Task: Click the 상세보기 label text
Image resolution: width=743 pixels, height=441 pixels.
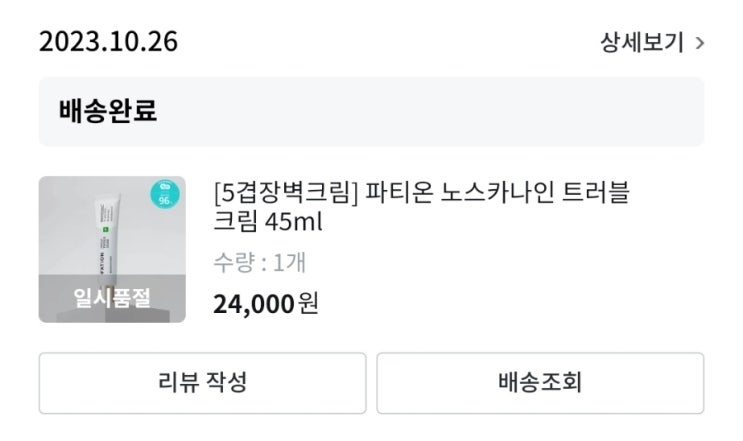Action: [642, 43]
